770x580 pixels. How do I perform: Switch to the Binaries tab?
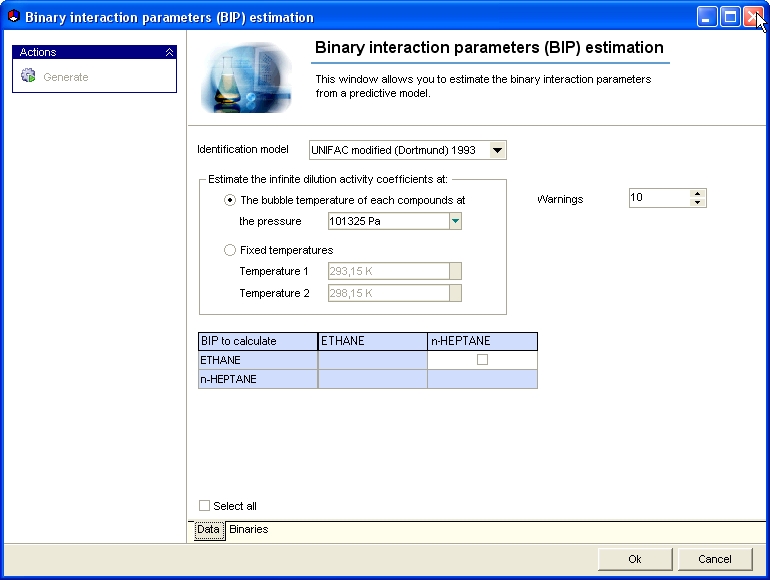tap(248, 529)
